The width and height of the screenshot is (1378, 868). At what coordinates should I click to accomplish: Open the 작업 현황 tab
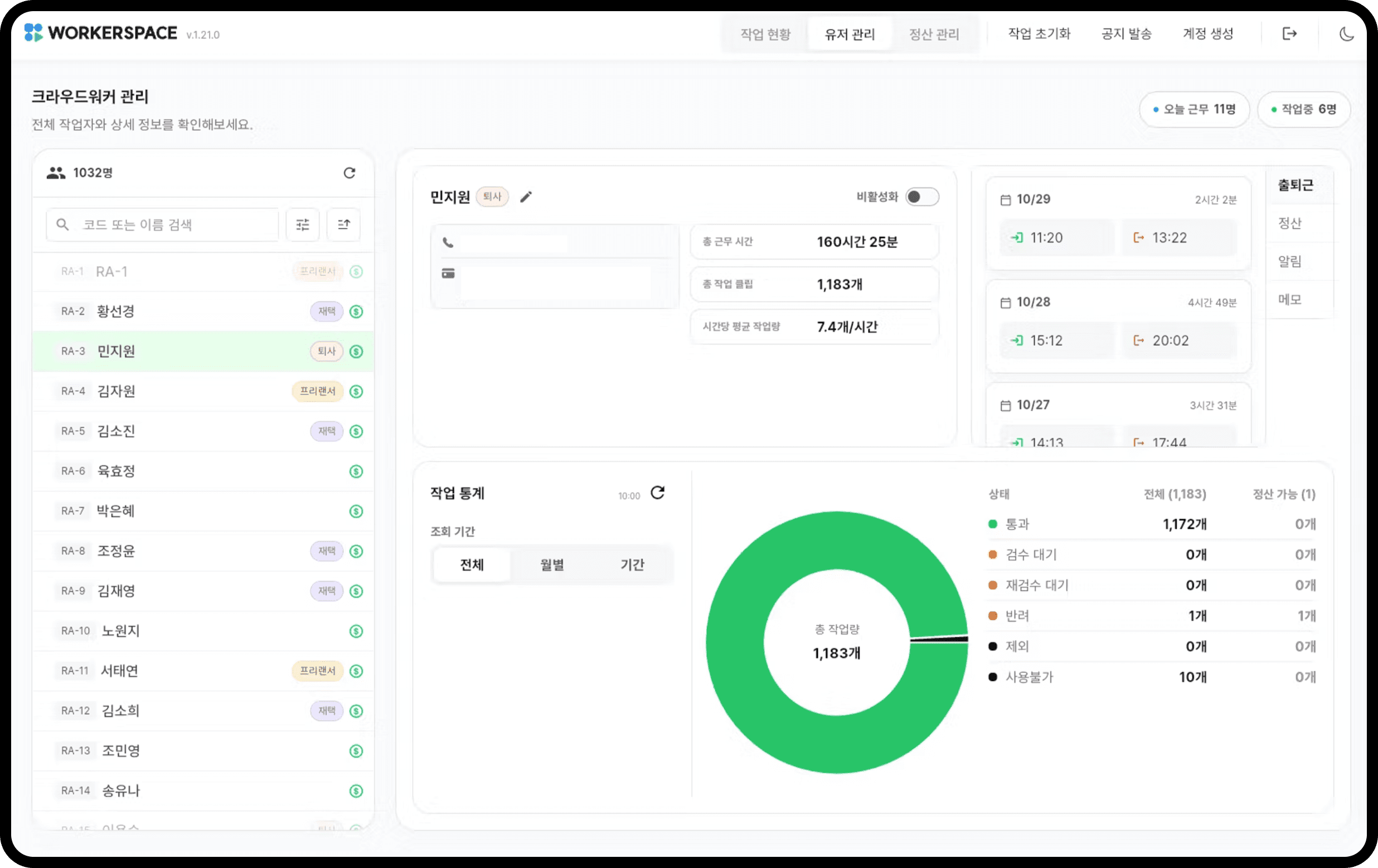tap(765, 35)
